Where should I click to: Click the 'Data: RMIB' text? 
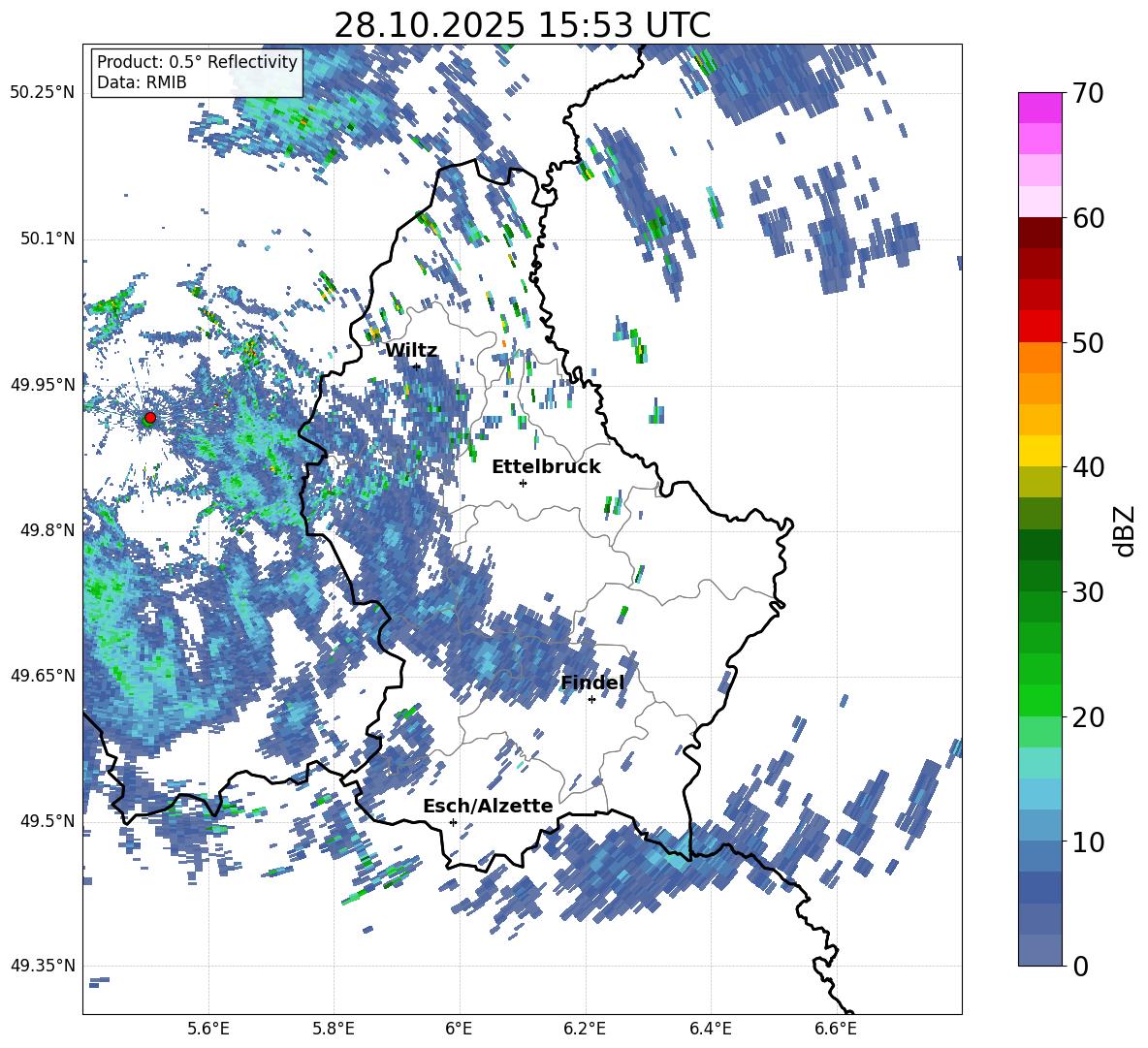tap(142, 82)
